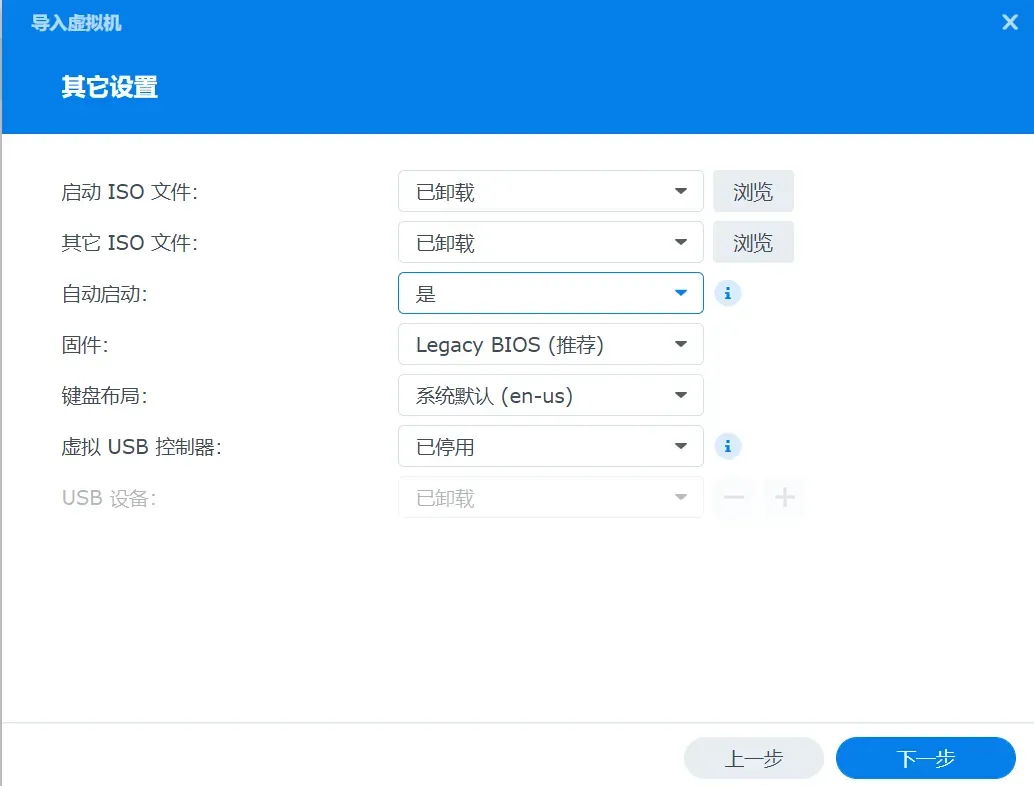The height and width of the screenshot is (786, 1034).
Task: Click the 下一步 button
Action: [925, 758]
